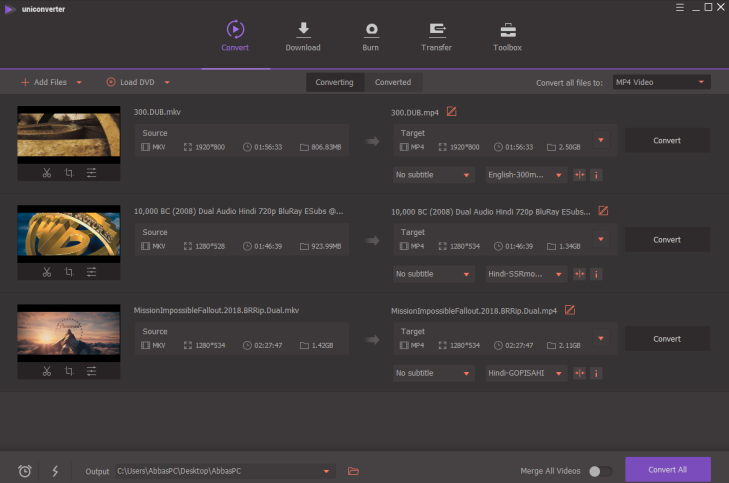Toggle high speed conversion lightning icon
Viewport: 729px width, 483px height.
pyautogui.click(x=55, y=471)
